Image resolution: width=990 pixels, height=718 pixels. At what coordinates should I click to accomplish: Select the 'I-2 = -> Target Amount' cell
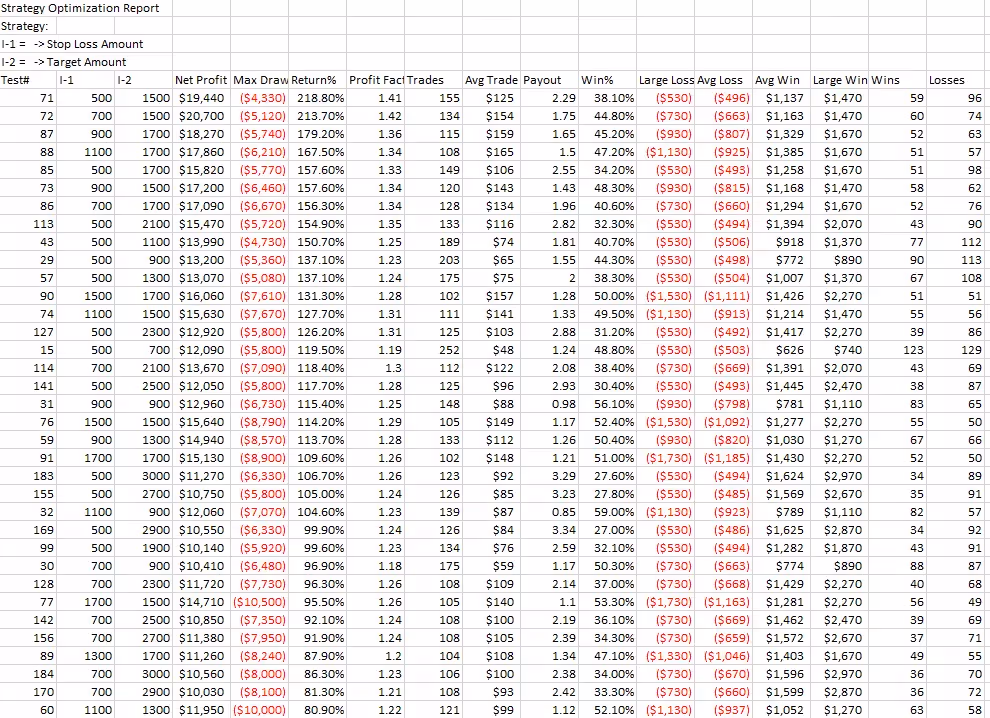(x=86, y=62)
